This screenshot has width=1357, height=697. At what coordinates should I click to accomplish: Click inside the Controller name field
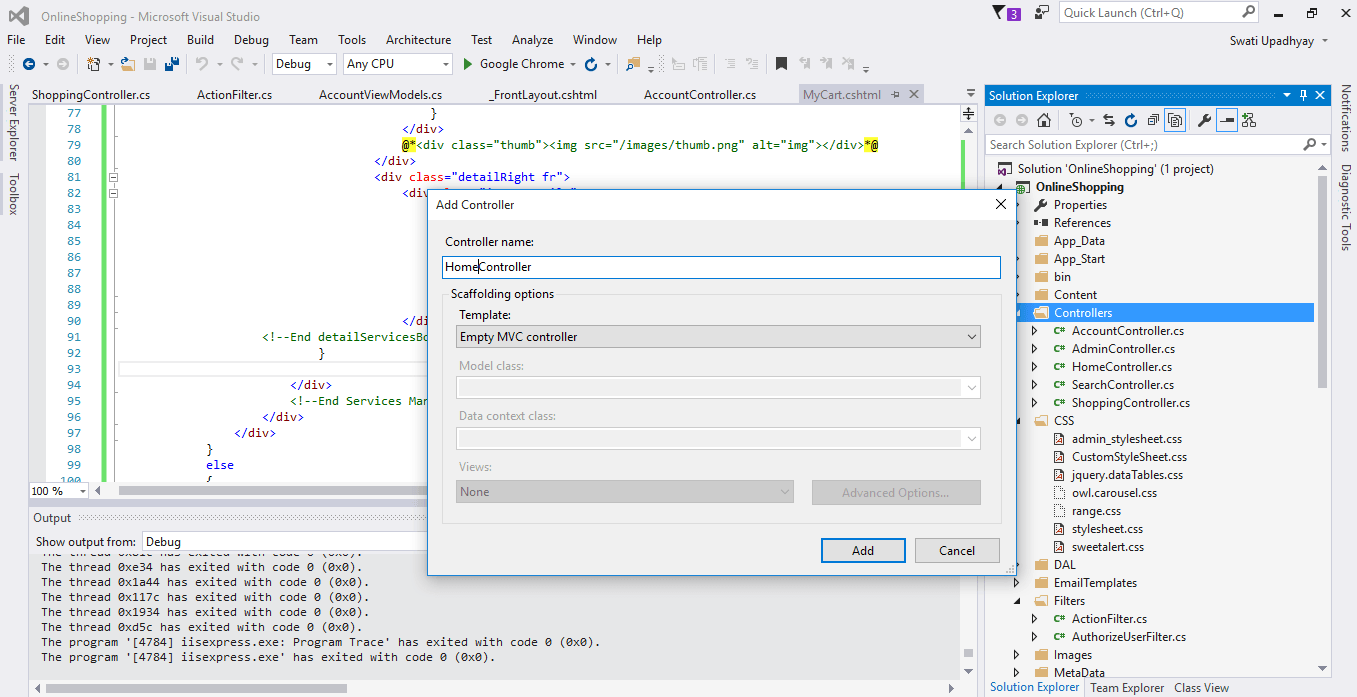720,267
